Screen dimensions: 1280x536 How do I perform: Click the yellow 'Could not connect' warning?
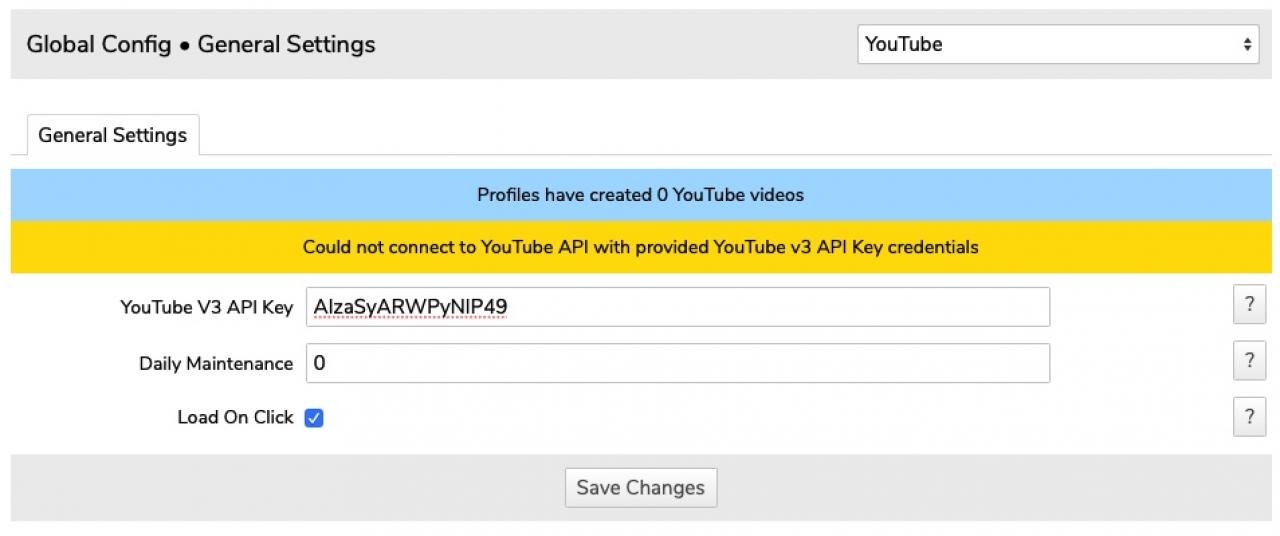click(x=640, y=246)
